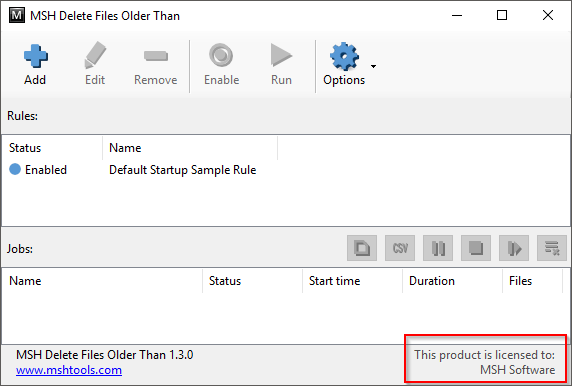Click the blue Enabled status dot
Image resolution: width=572 pixels, height=386 pixels.
tap(15, 169)
